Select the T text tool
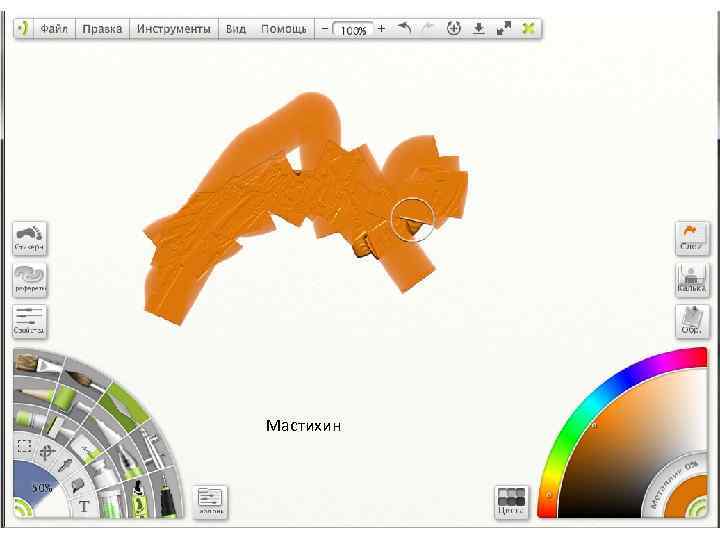Screen dimensions: 720x540 [x=84, y=507]
